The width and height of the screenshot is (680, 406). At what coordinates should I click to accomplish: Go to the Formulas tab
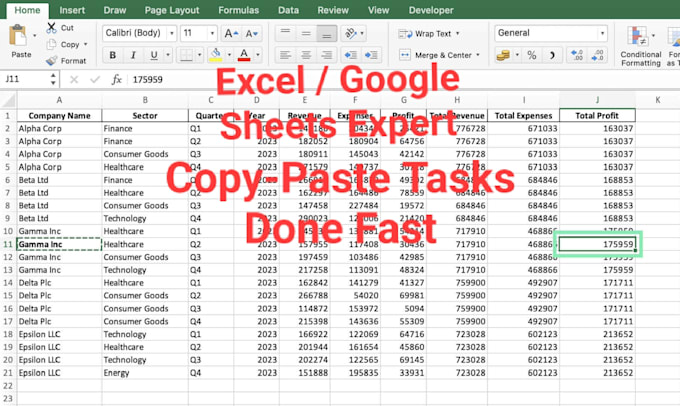[239, 10]
